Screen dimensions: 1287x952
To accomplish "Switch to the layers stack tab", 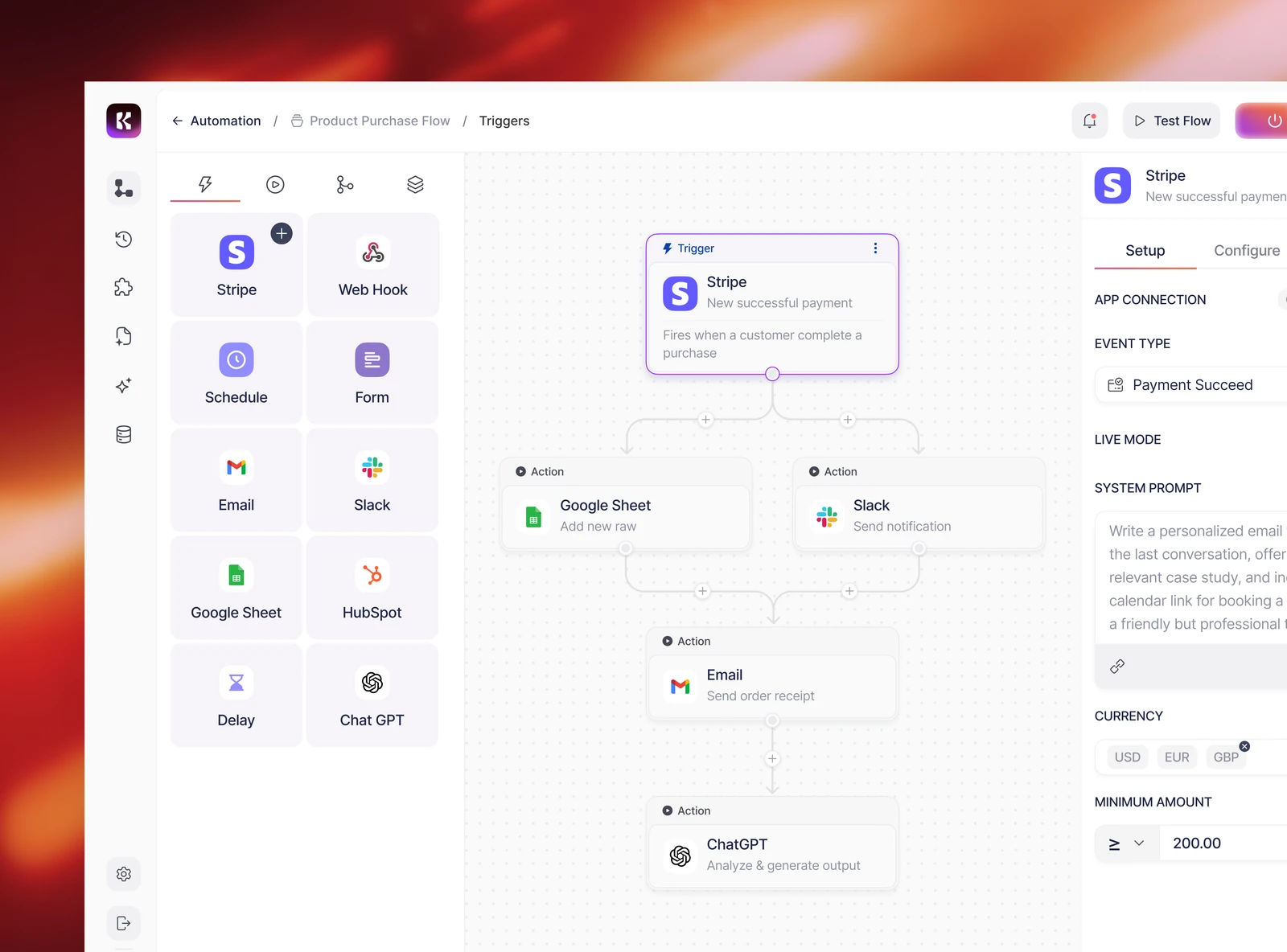I will [x=415, y=185].
